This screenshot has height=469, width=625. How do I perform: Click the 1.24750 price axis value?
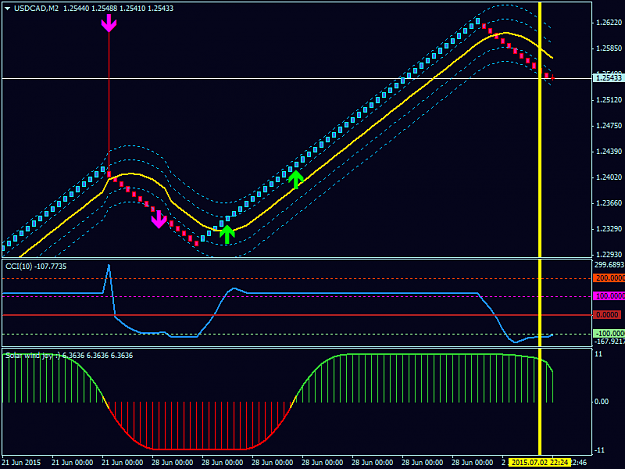(609, 126)
